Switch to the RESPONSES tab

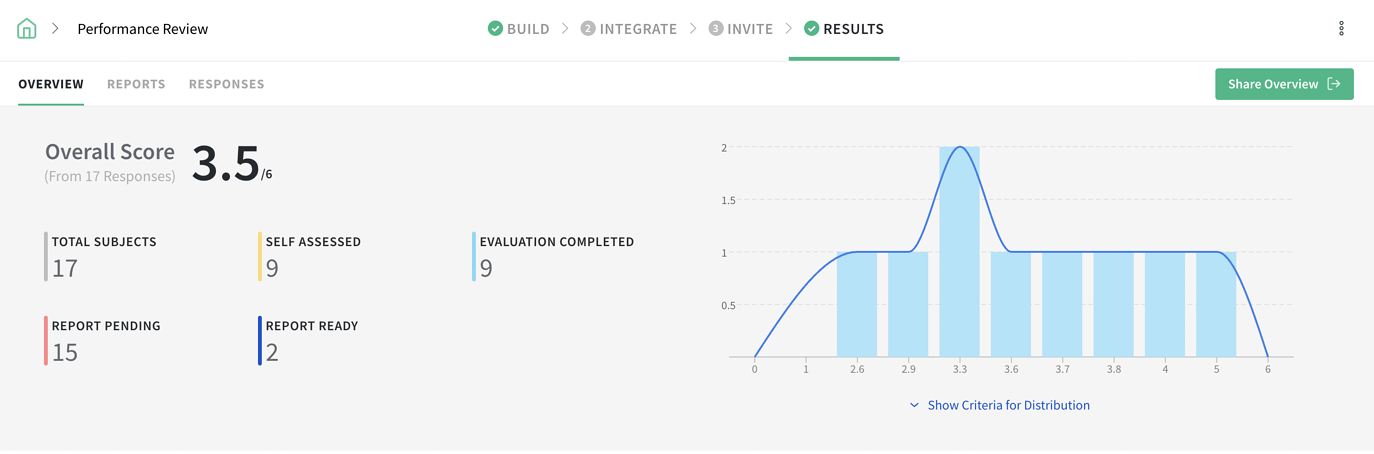pyautogui.click(x=227, y=84)
